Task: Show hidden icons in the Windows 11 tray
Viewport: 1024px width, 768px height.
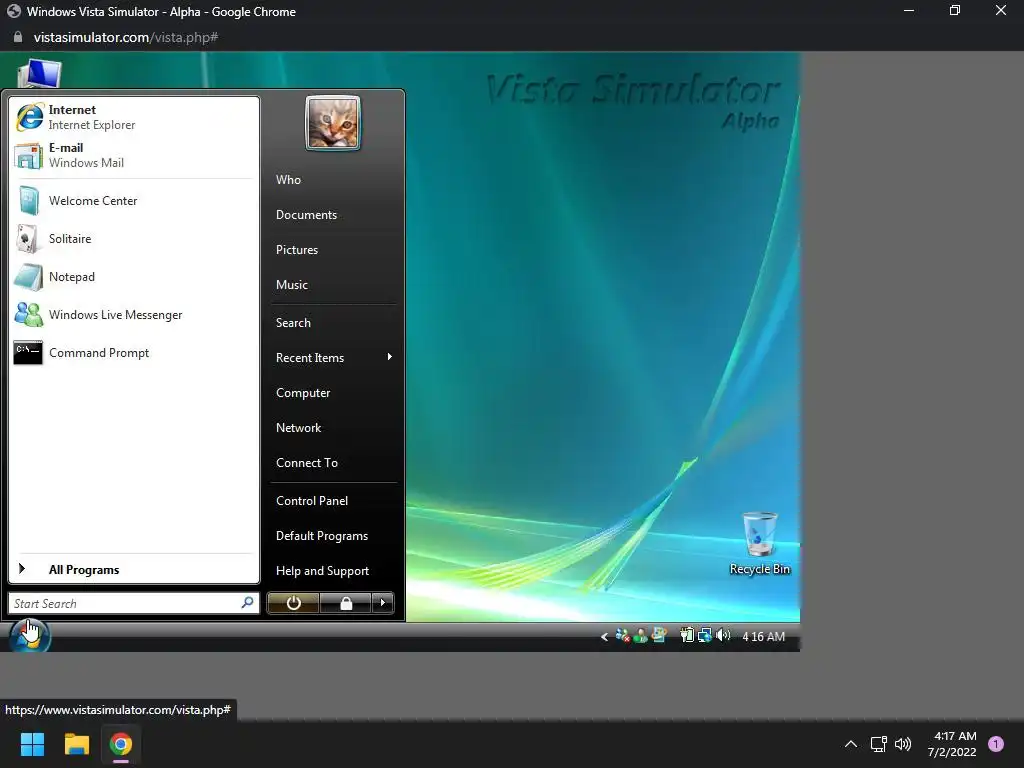Action: pos(851,744)
